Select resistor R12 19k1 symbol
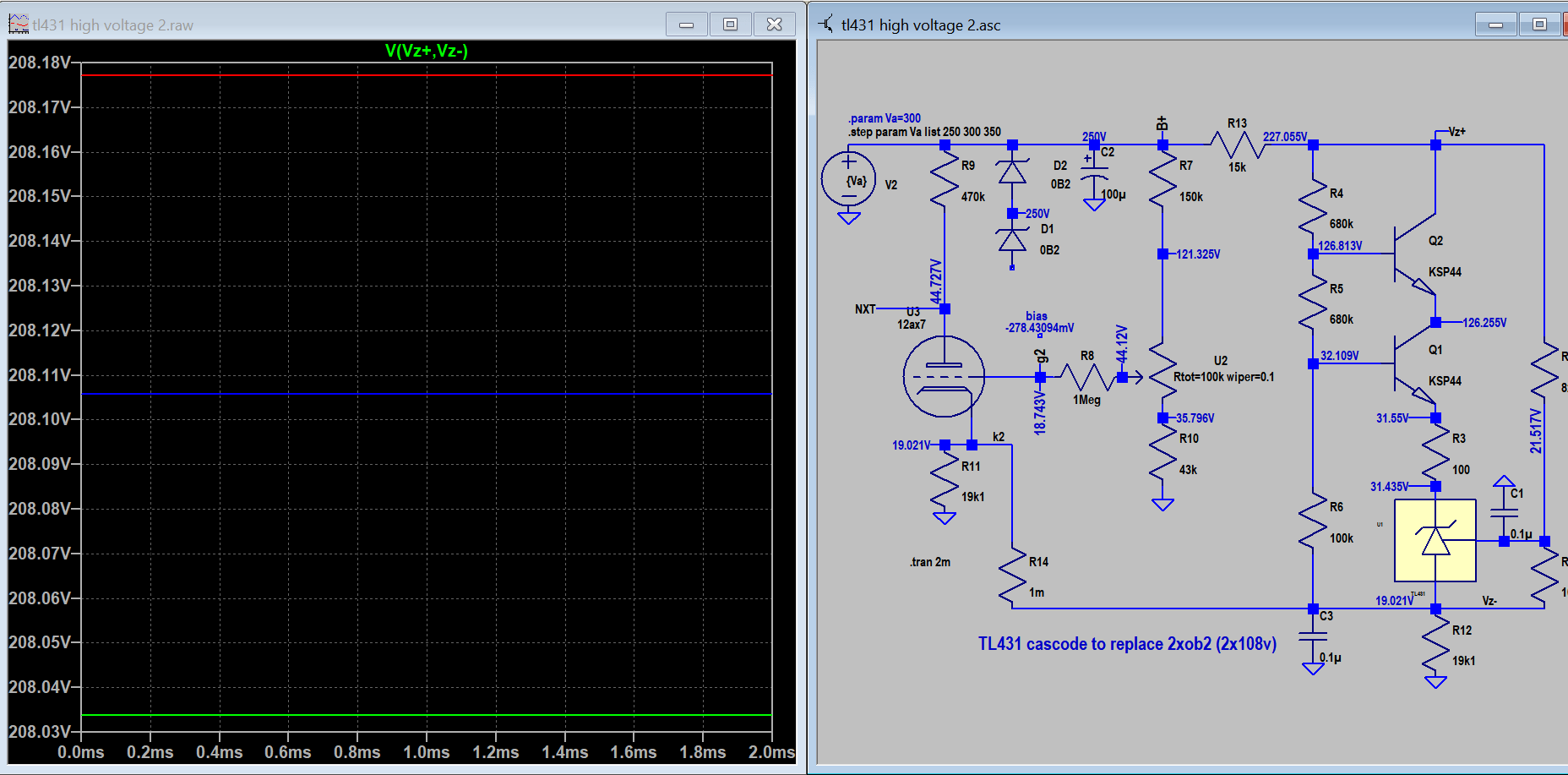Screen dimensions: 1568x775 [1435, 645]
